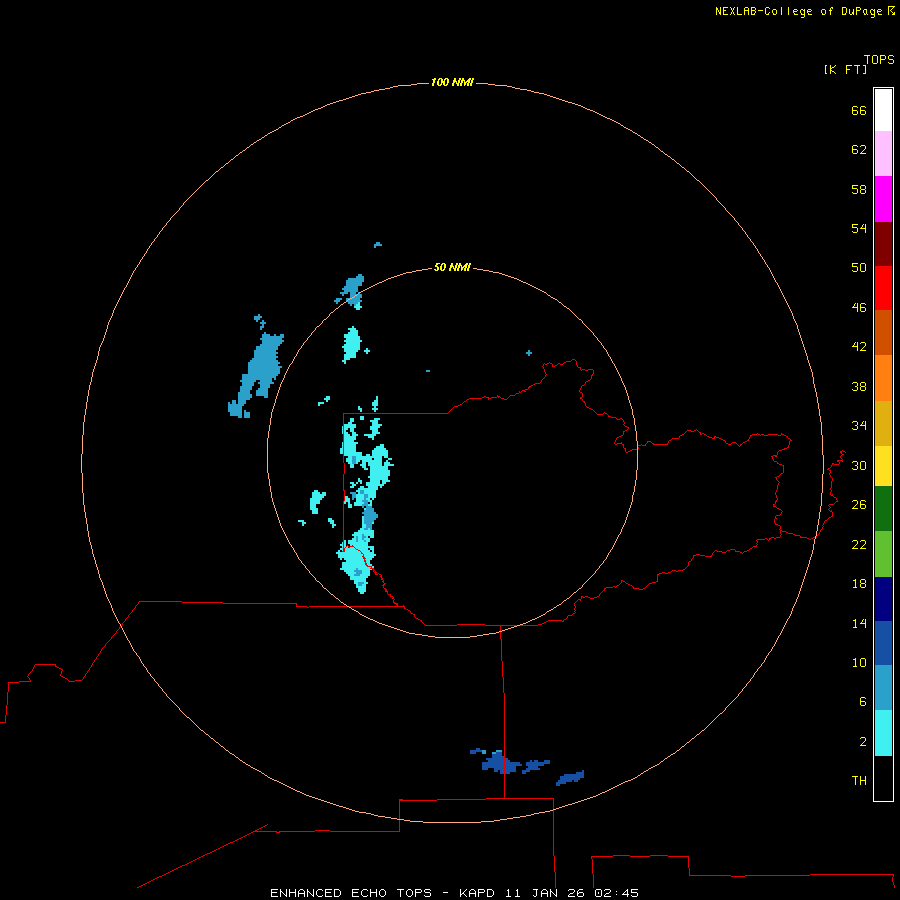
Task: Click the TOPS legend title
Action: coord(879,59)
